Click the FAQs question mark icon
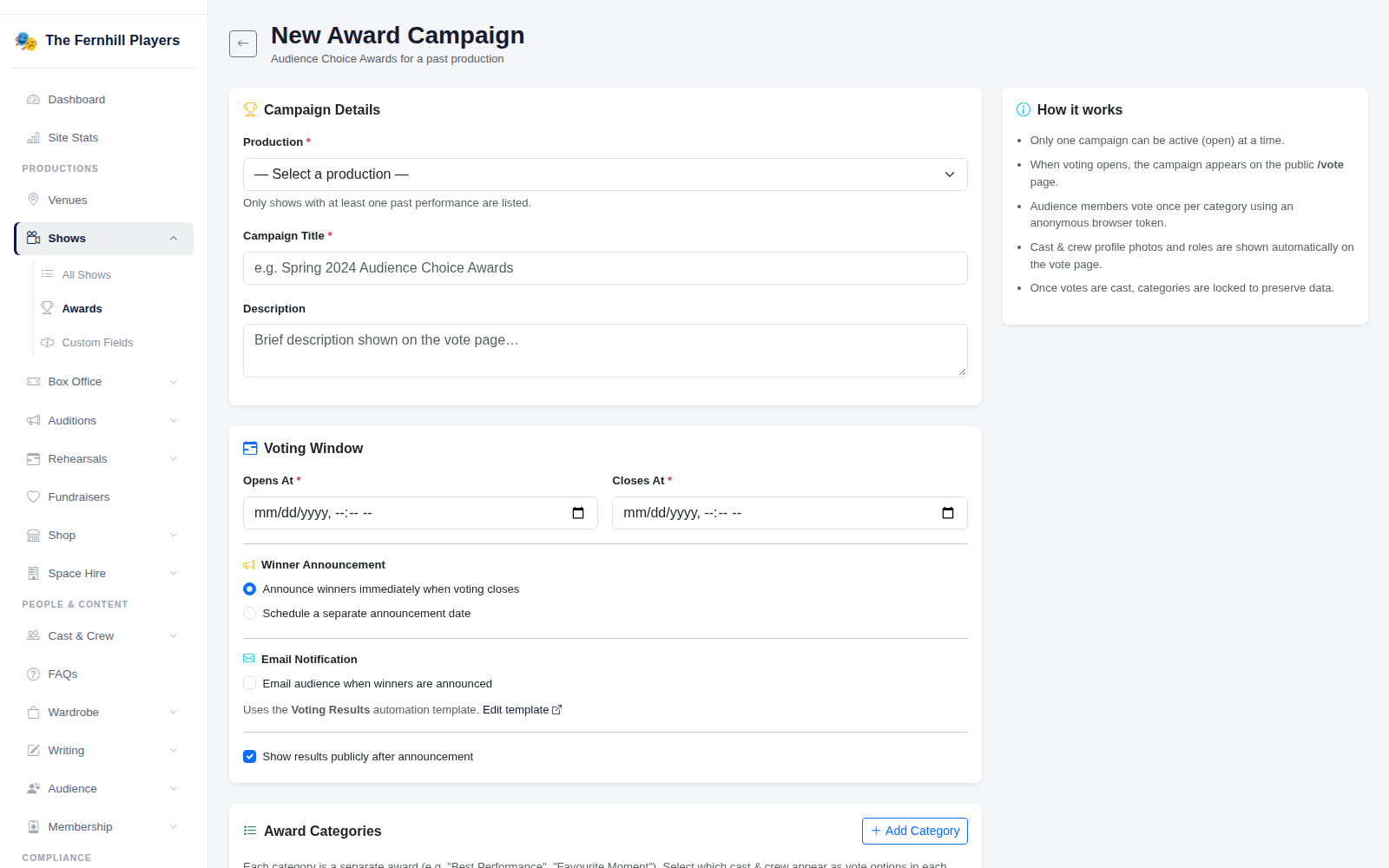Screen dimensions: 1389x868 [33, 674]
